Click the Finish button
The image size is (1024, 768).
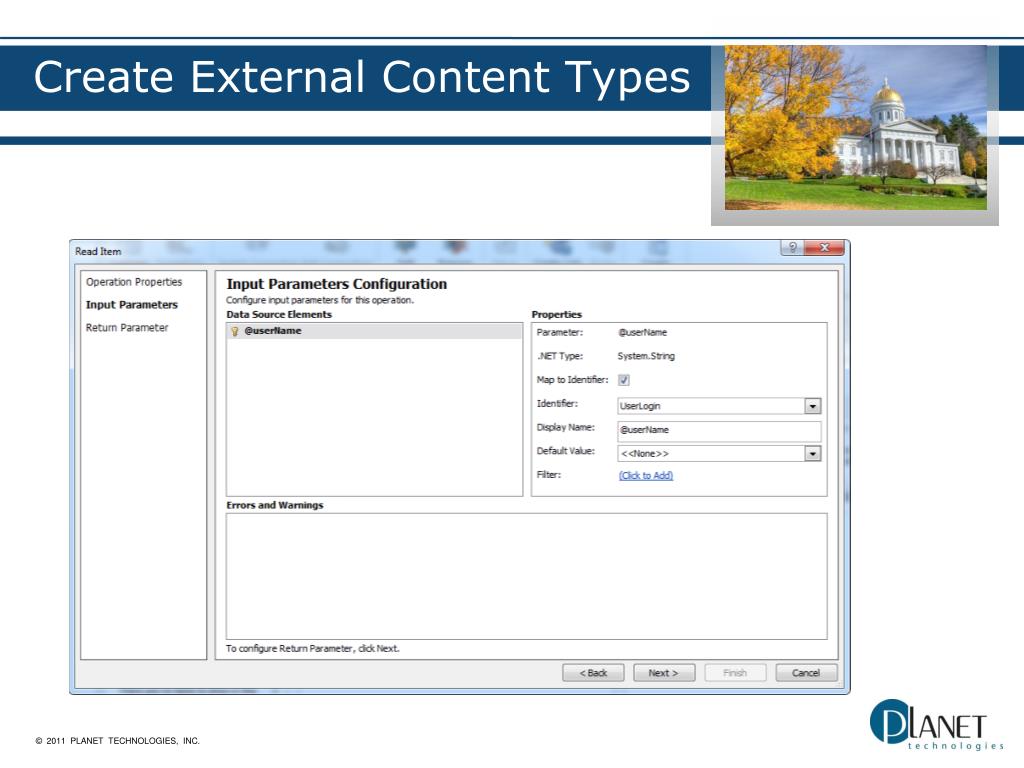(735, 673)
